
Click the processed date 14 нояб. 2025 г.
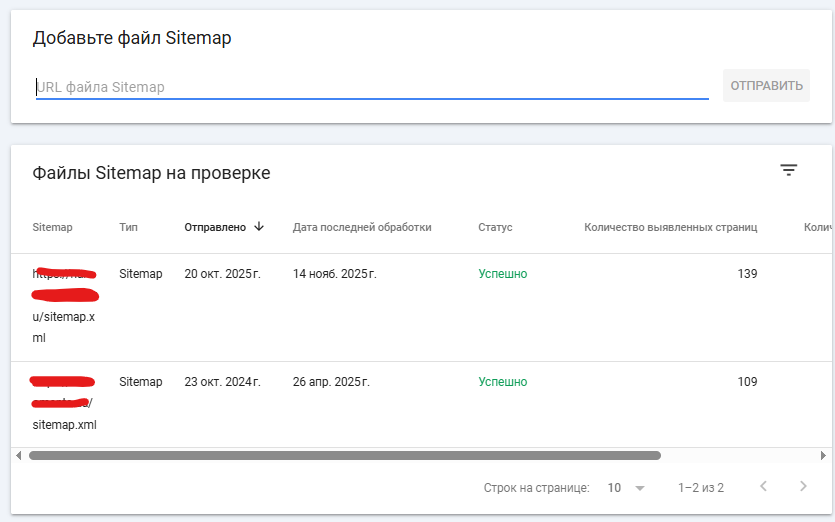334,274
